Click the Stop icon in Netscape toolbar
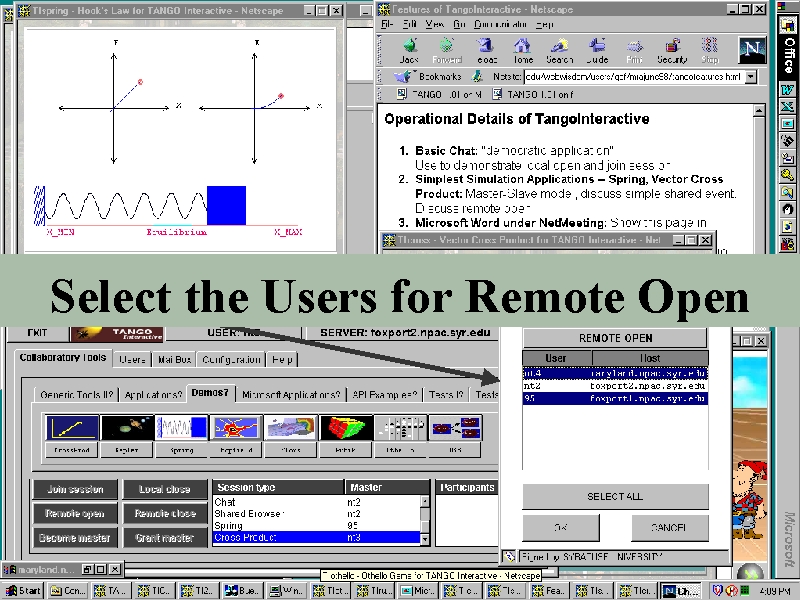Screen dimensions: 800x600 (710, 51)
